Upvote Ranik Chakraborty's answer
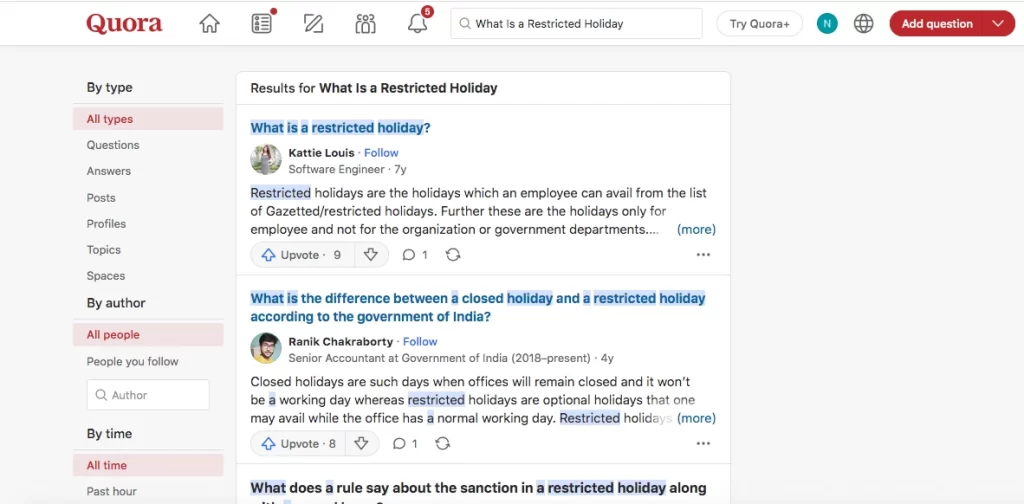The width and height of the screenshot is (1024, 504). click(298, 443)
